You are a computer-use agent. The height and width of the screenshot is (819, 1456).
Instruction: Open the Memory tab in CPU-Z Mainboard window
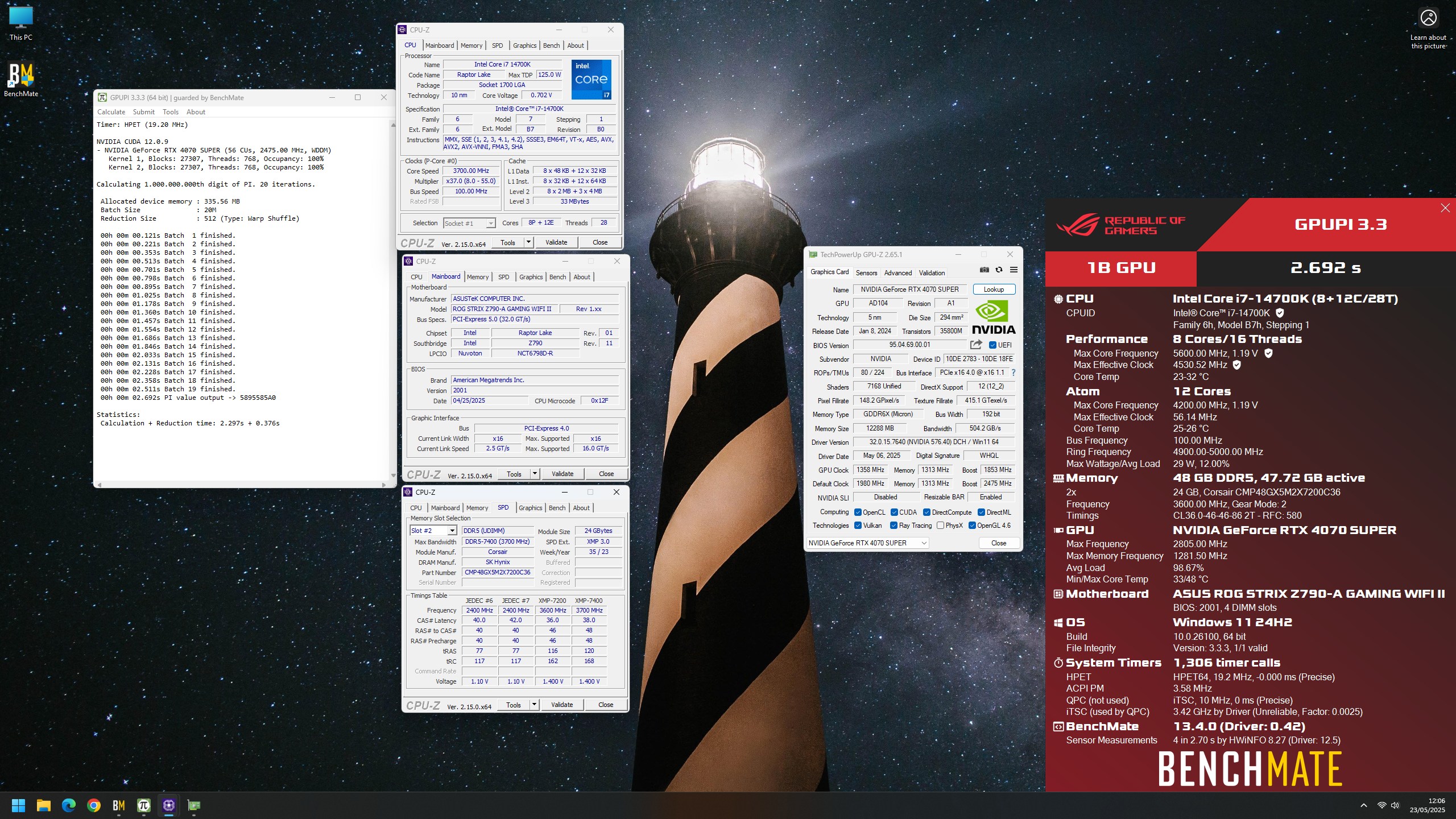pyautogui.click(x=478, y=277)
